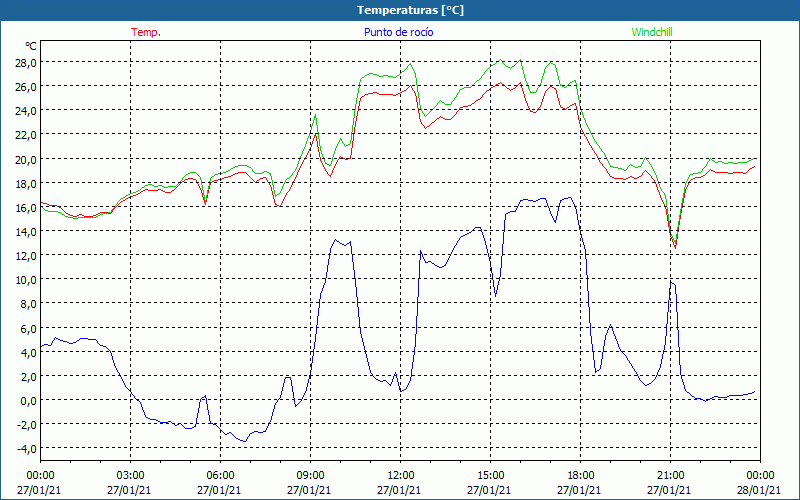Click the '18:00' time axis label
This screenshot has height=500, width=800.
point(581,476)
